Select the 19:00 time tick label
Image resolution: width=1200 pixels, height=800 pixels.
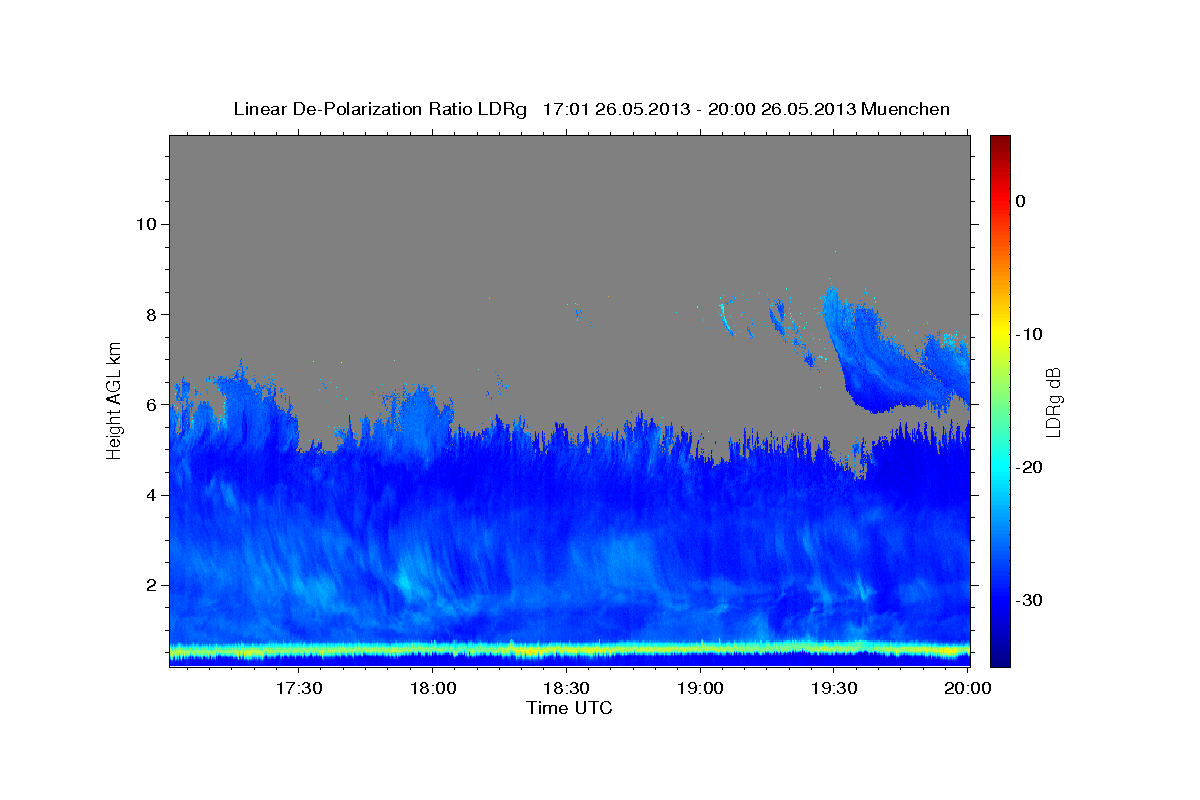(700, 688)
